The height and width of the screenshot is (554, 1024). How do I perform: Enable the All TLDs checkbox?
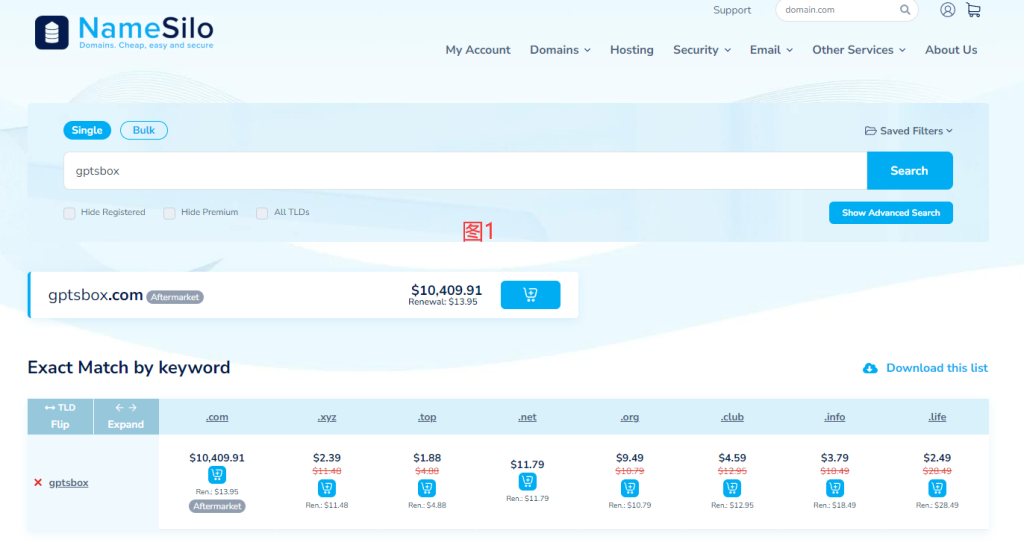point(262,213)
